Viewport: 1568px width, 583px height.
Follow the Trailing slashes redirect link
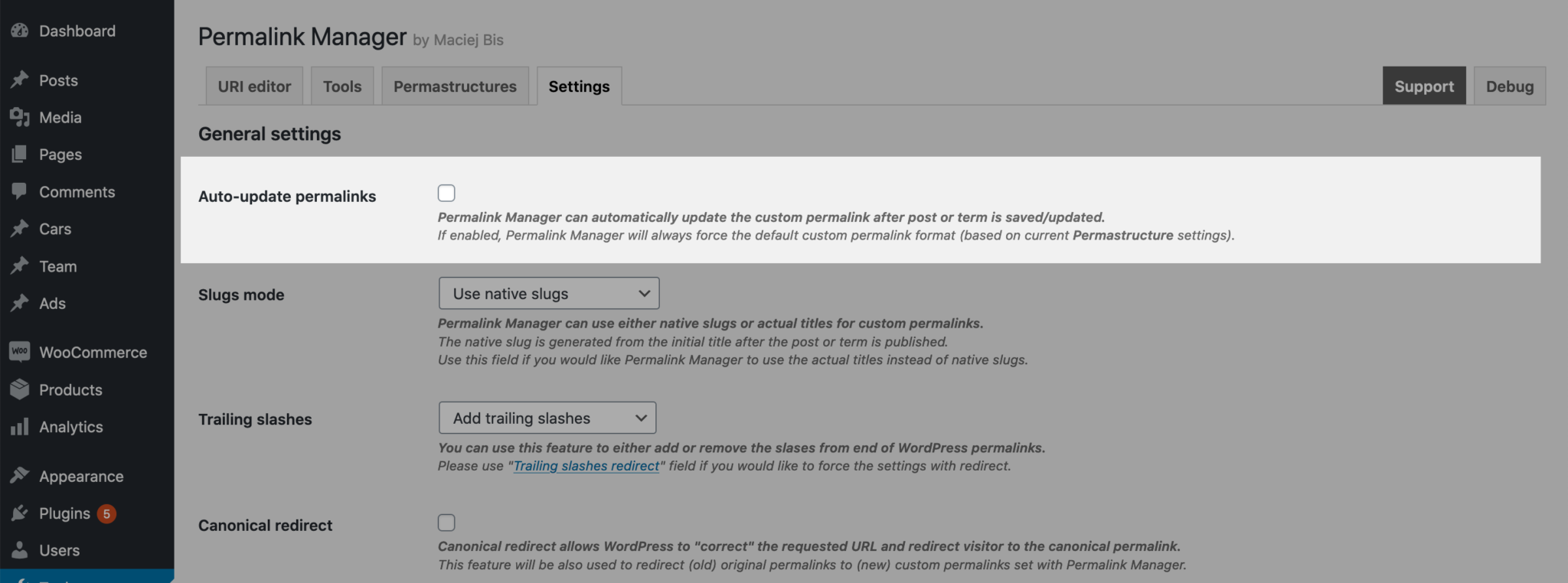pyautogui.click(x=586, y=466)
